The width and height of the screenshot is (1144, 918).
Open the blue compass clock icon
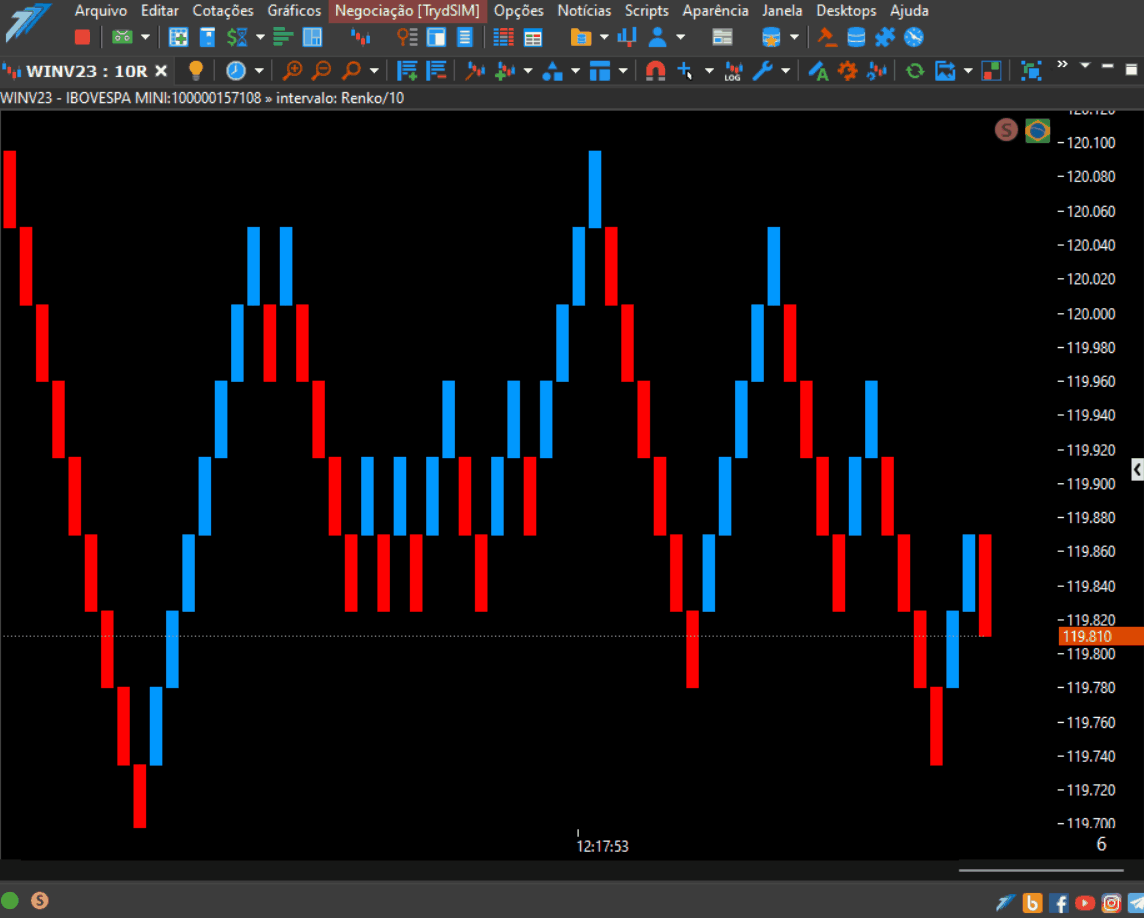pos(913,36)
